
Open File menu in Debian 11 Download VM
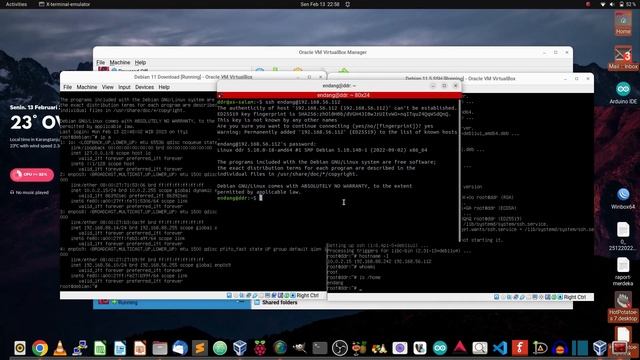(x=67, y=87)
